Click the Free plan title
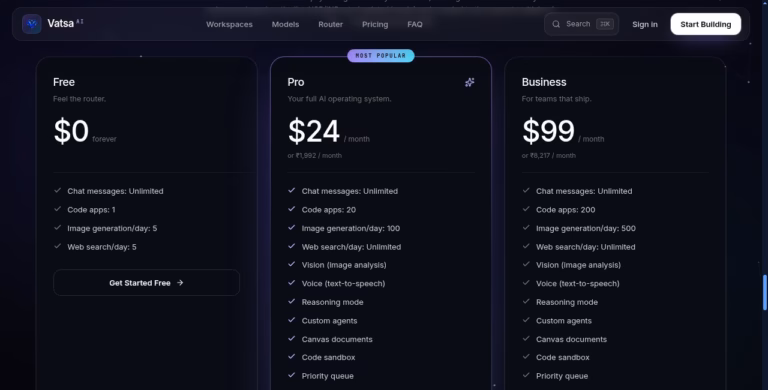768x390 pixels. (64, 82)
